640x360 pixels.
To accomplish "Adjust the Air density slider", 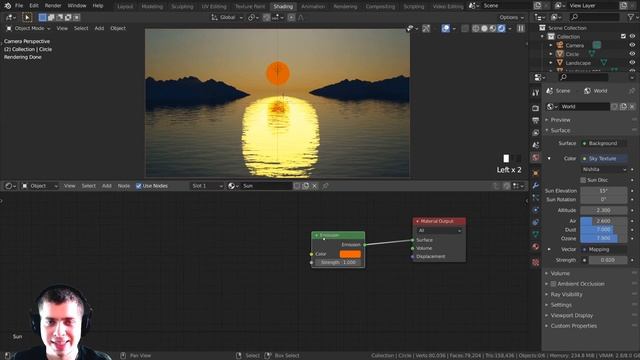I will [x=604, y=221].
